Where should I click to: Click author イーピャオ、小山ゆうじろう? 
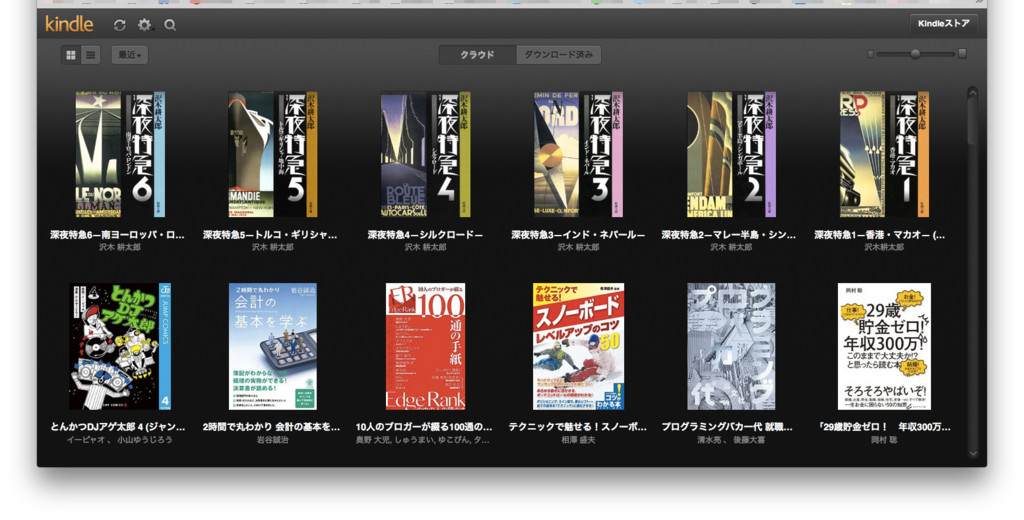pos(120,440)
